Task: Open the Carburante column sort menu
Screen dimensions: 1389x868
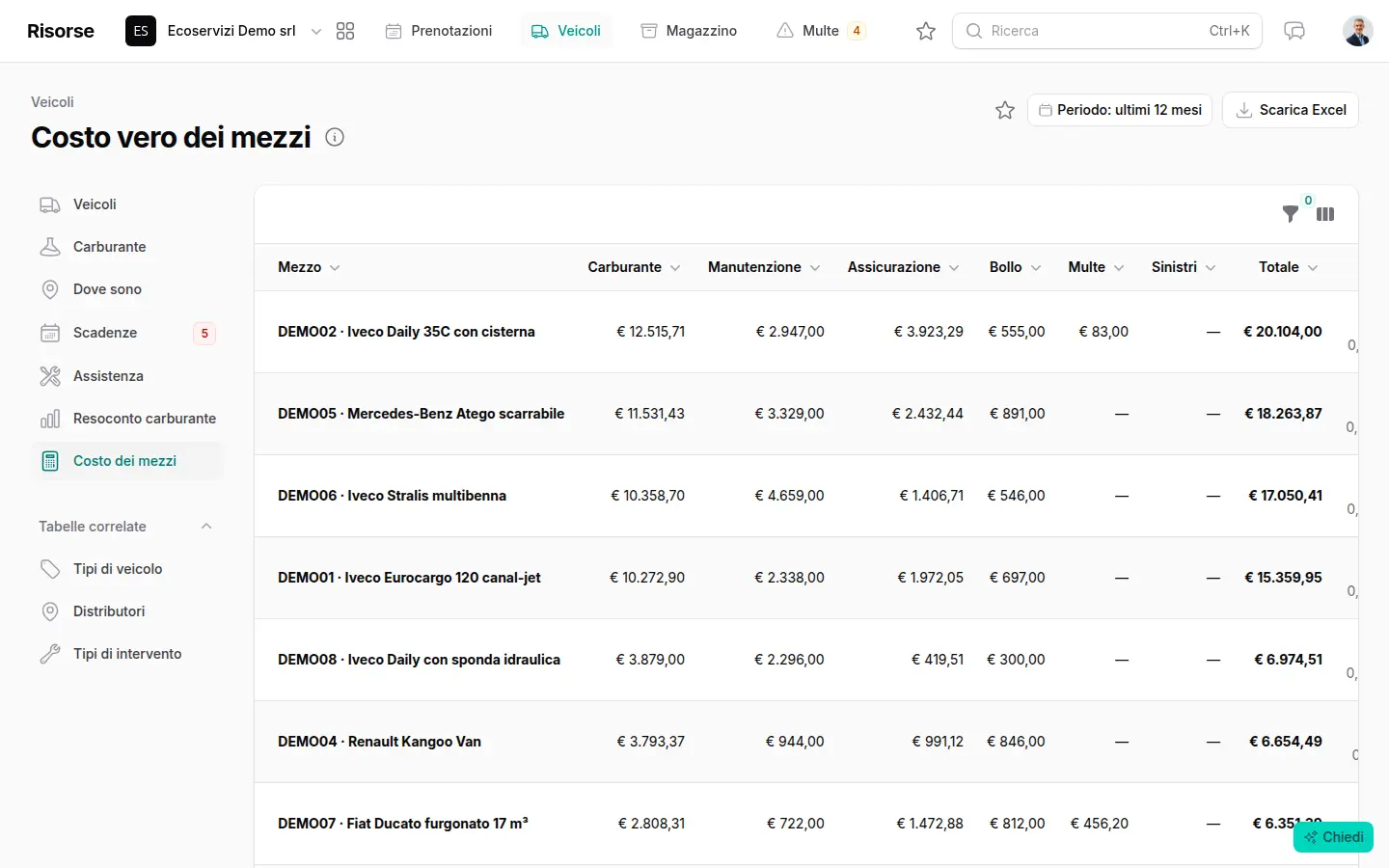Action: point(634,267)
